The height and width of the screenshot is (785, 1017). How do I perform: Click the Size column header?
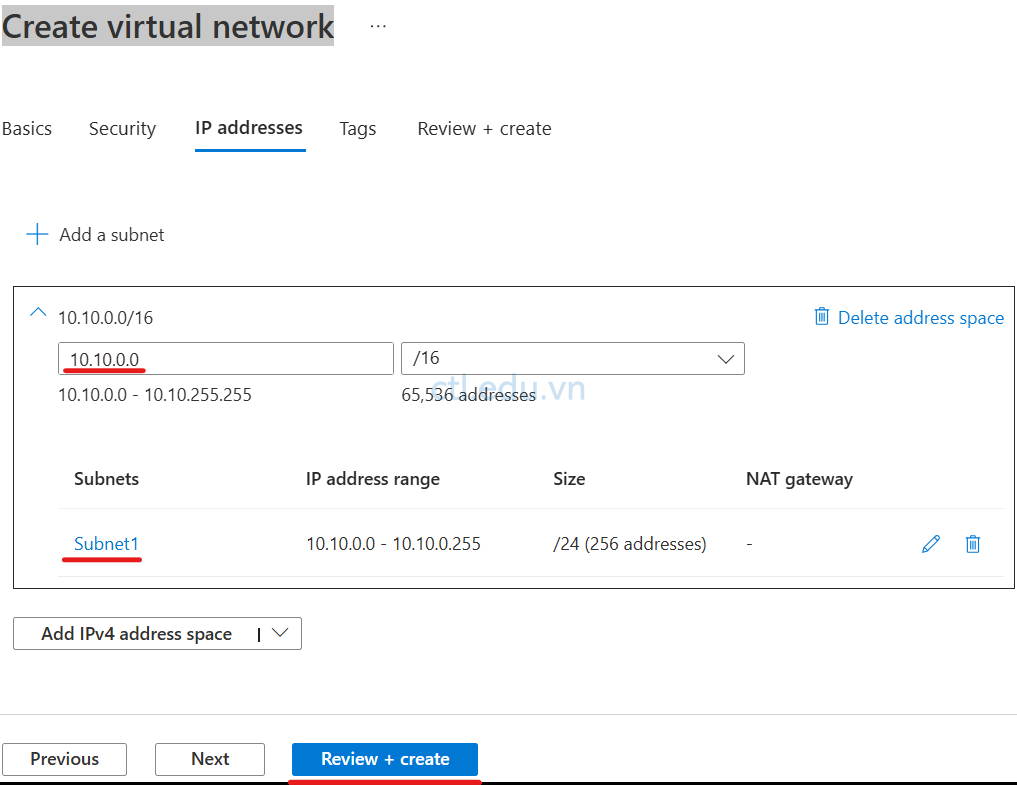(569, 479)
